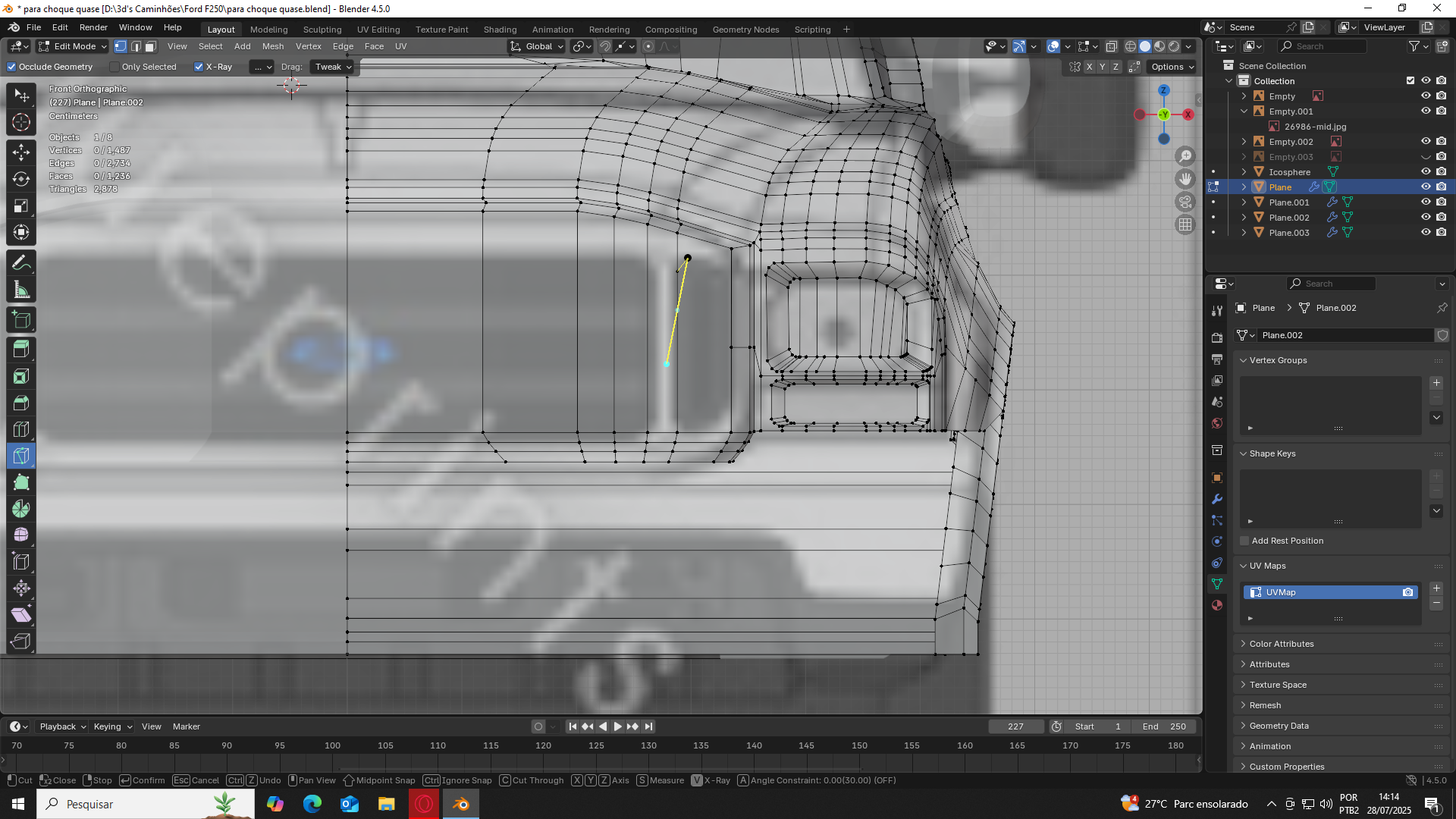Hide Icosphere in viewport with eye icon

(x=1425, y=172)
